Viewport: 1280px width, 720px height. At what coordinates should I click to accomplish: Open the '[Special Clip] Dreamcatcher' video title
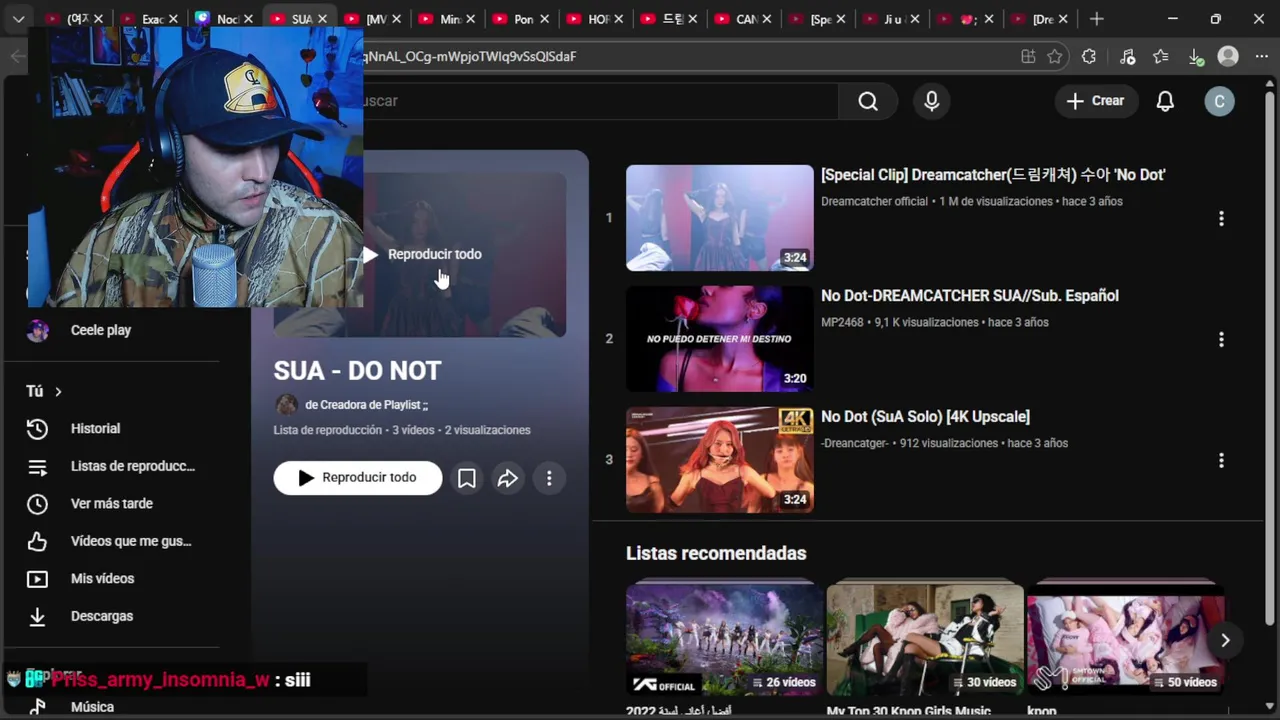(993, 175)
